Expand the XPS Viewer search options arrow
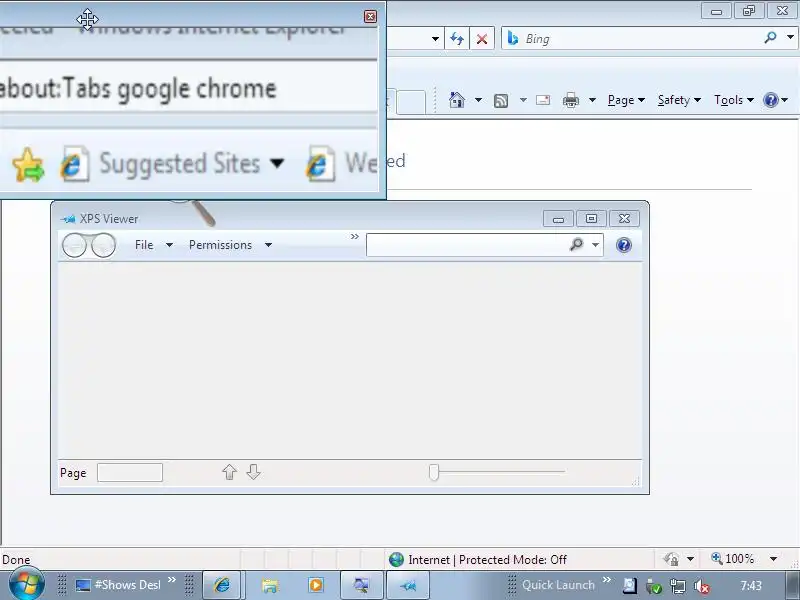 pos(595,245)
